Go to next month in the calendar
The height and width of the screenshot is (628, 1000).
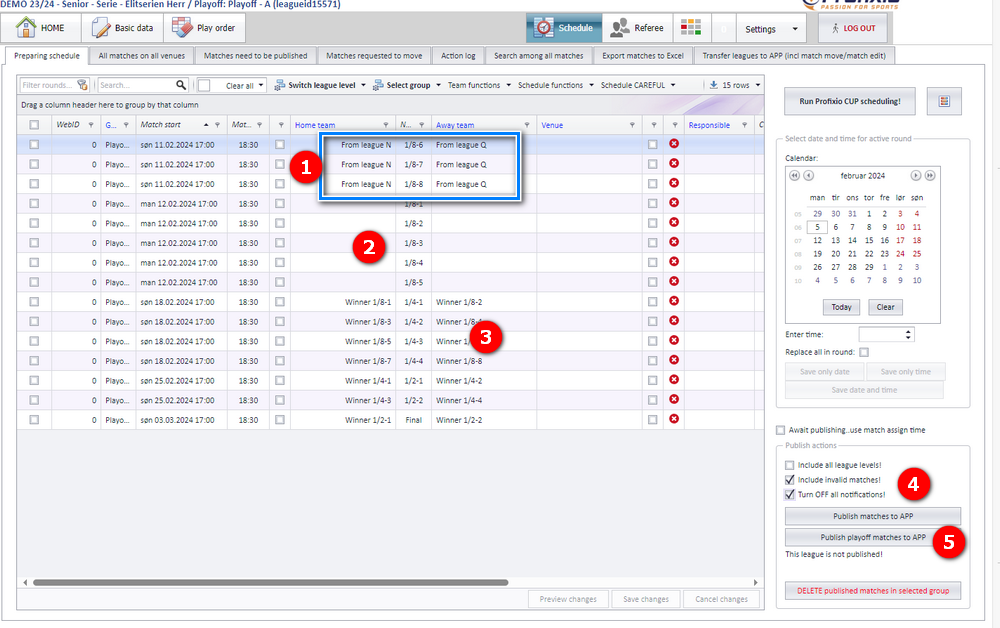click(915, 175)
